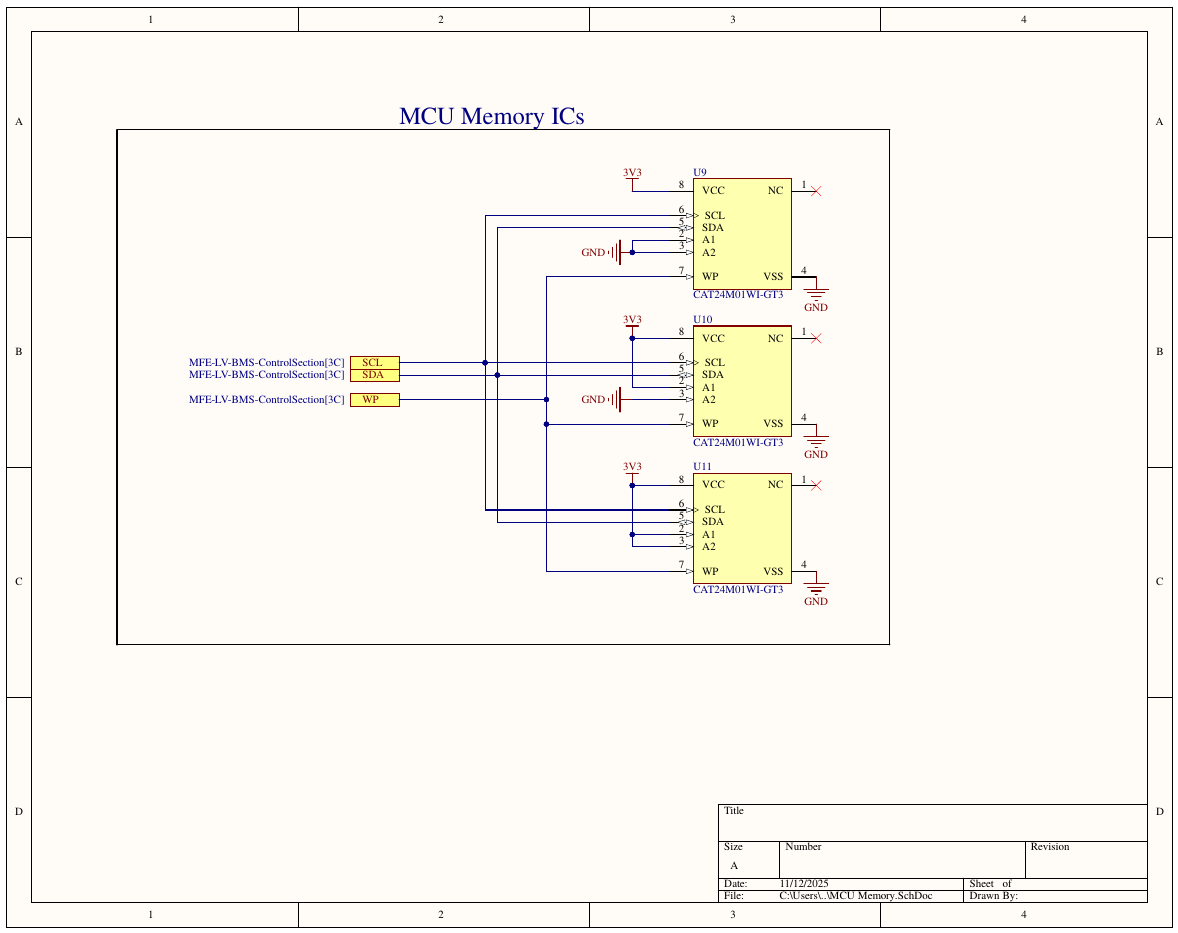Click the no-connect X on U10 NC pin
1178x933 pixels.
817,339
